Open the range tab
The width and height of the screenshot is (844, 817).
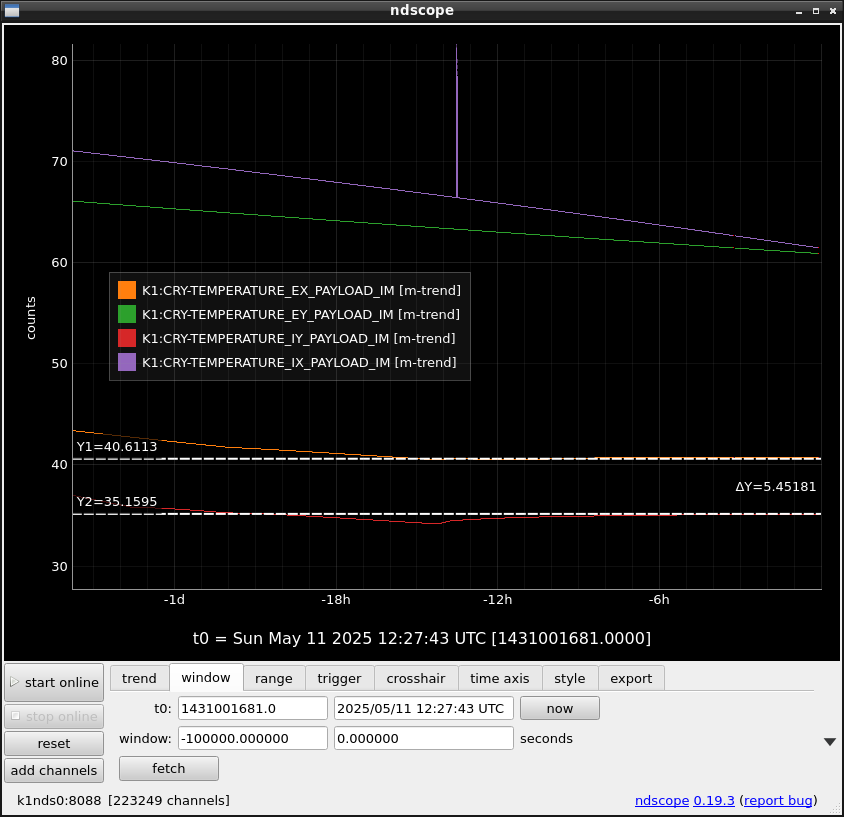tap(274, 678)
